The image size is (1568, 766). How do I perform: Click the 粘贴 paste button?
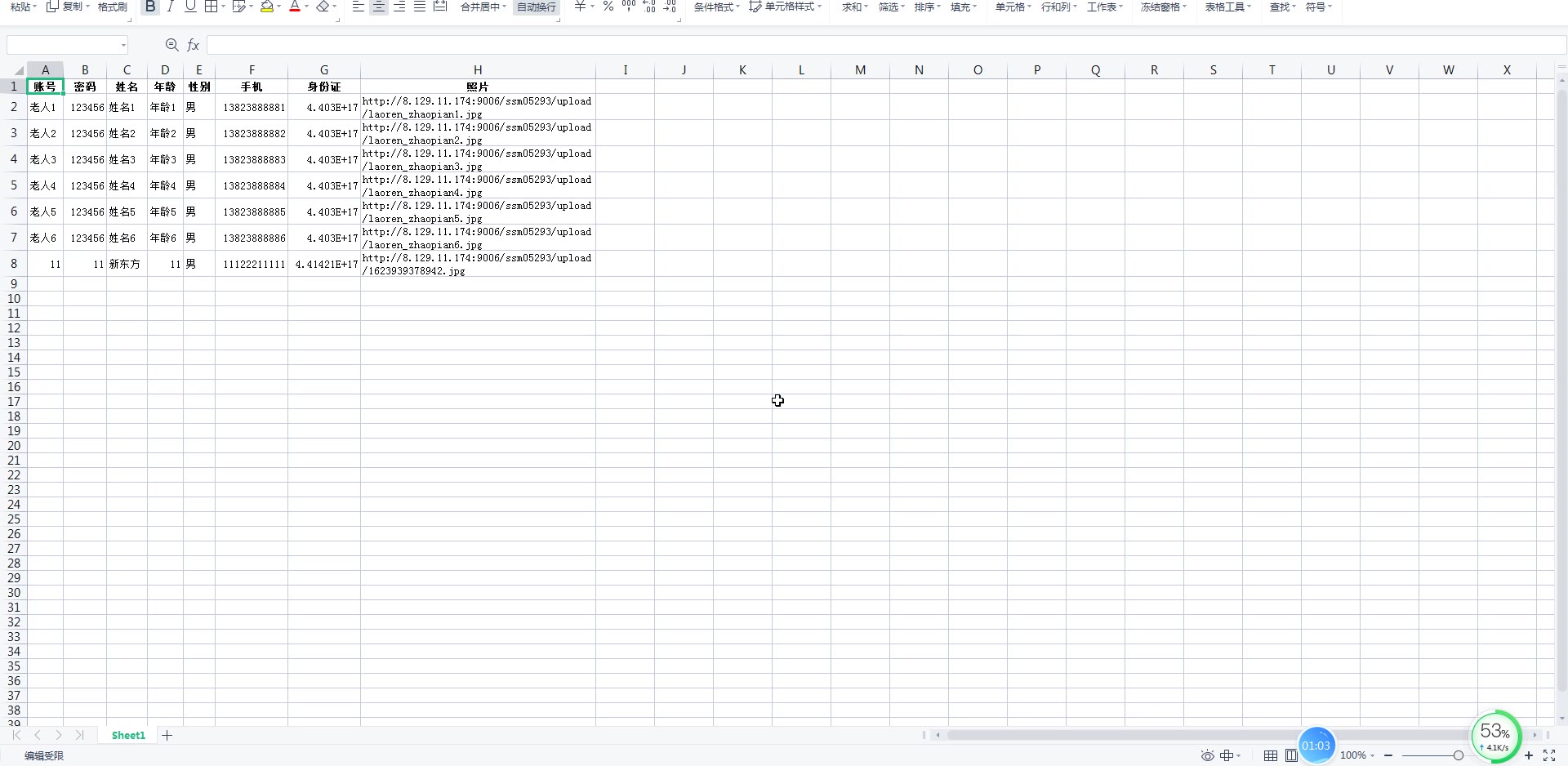point(24,7)
